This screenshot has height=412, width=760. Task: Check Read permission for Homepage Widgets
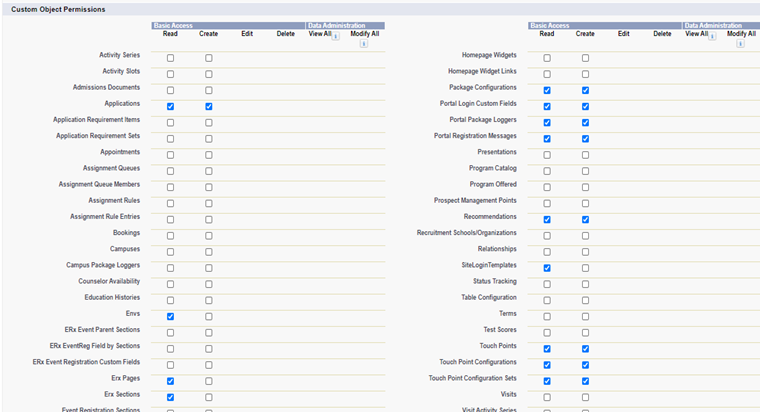pyautogui.click(x=547, y=58)
